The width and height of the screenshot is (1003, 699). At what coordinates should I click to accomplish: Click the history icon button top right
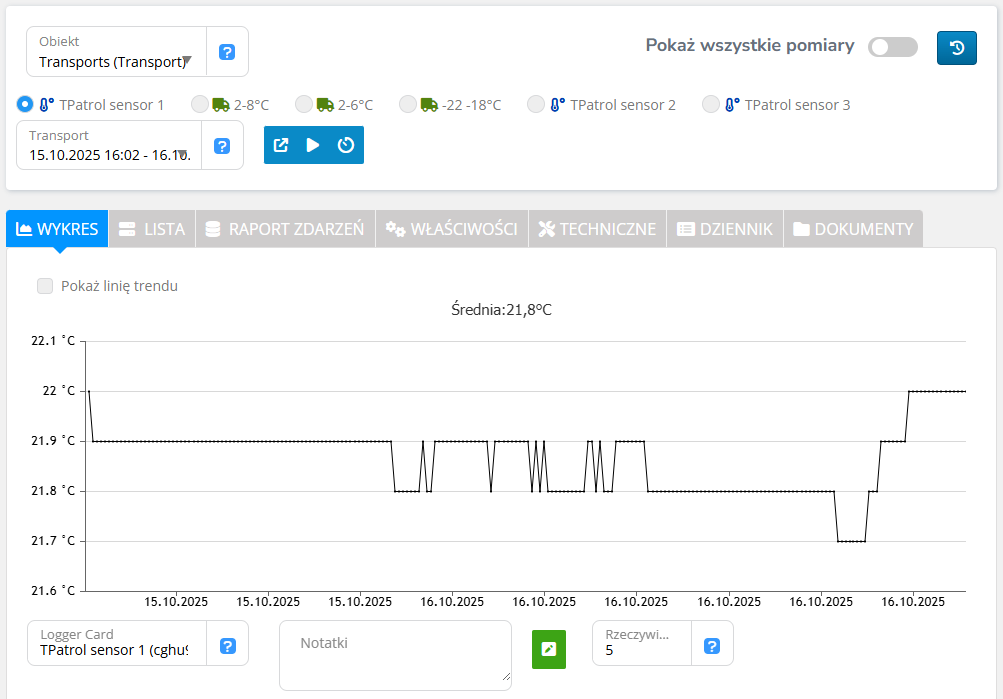956,48
